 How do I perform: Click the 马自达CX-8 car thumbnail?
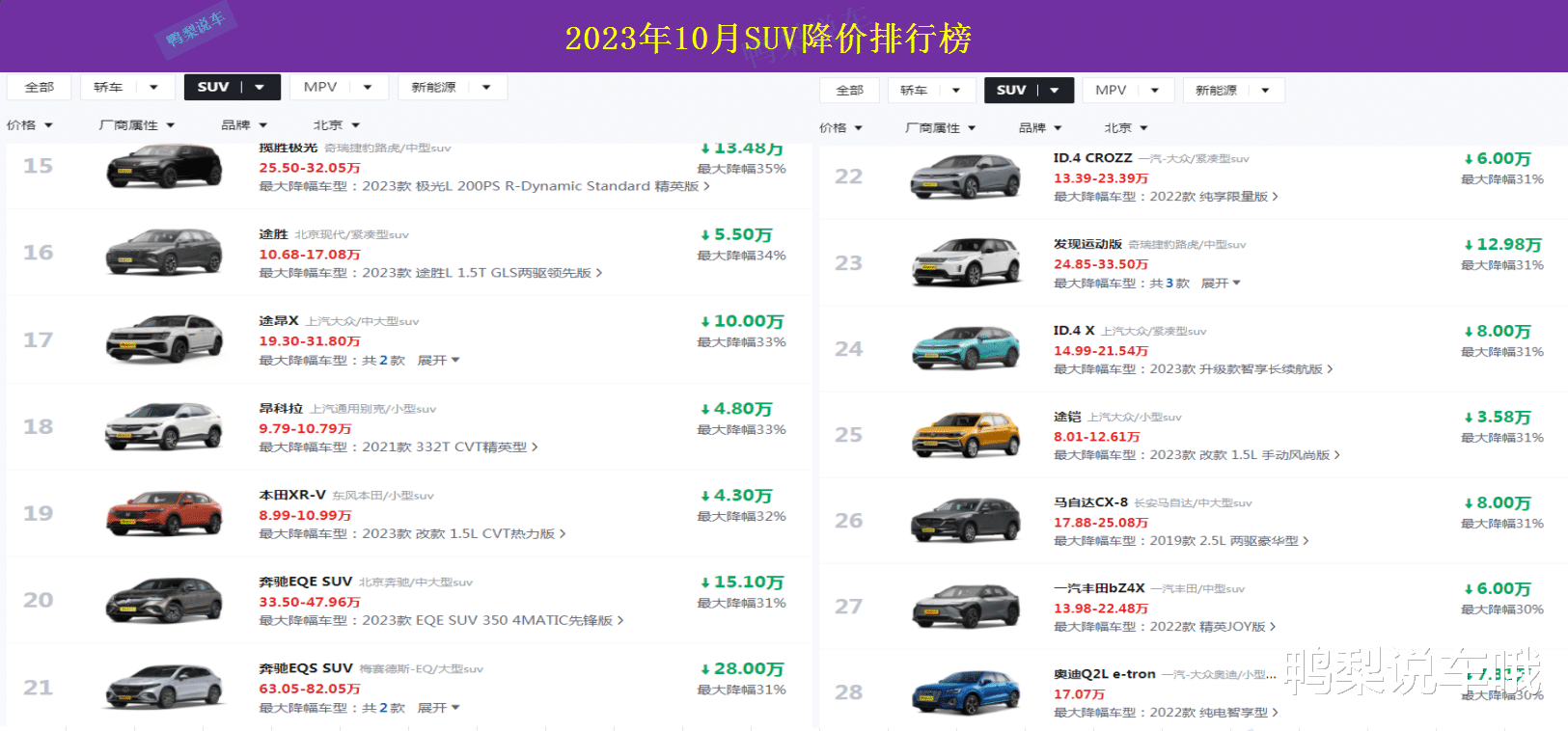[x=966, y=520]
